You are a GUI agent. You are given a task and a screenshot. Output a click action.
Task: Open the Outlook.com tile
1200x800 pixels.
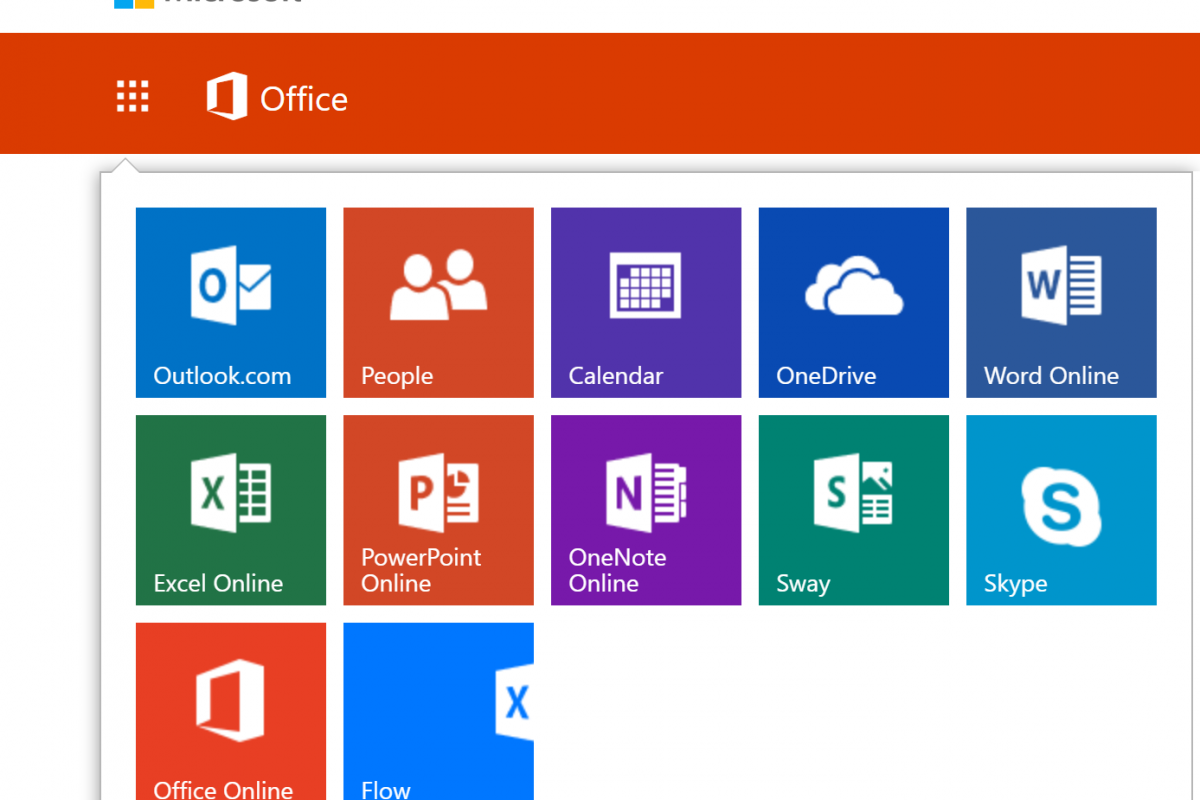point(231,302)
